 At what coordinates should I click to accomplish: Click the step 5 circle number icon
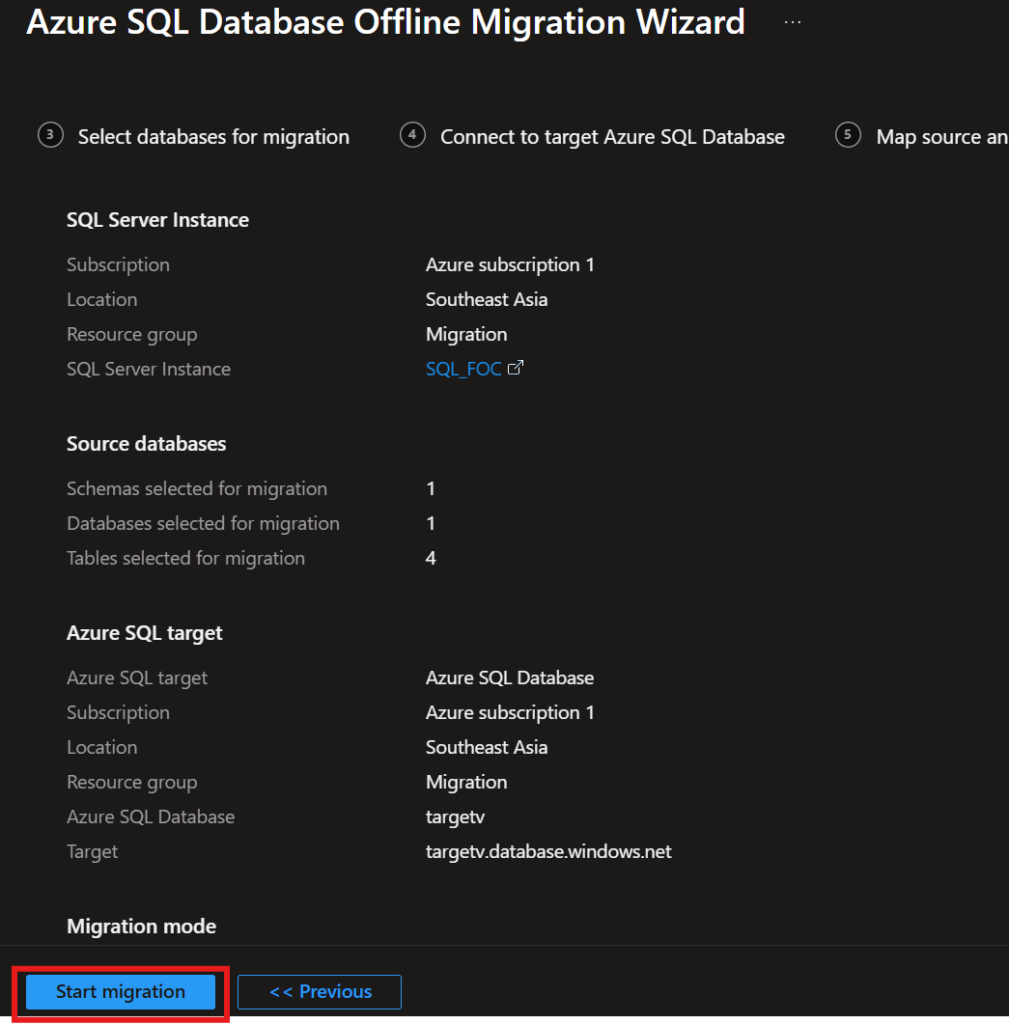pyautogui.click(x=848, y=136)
